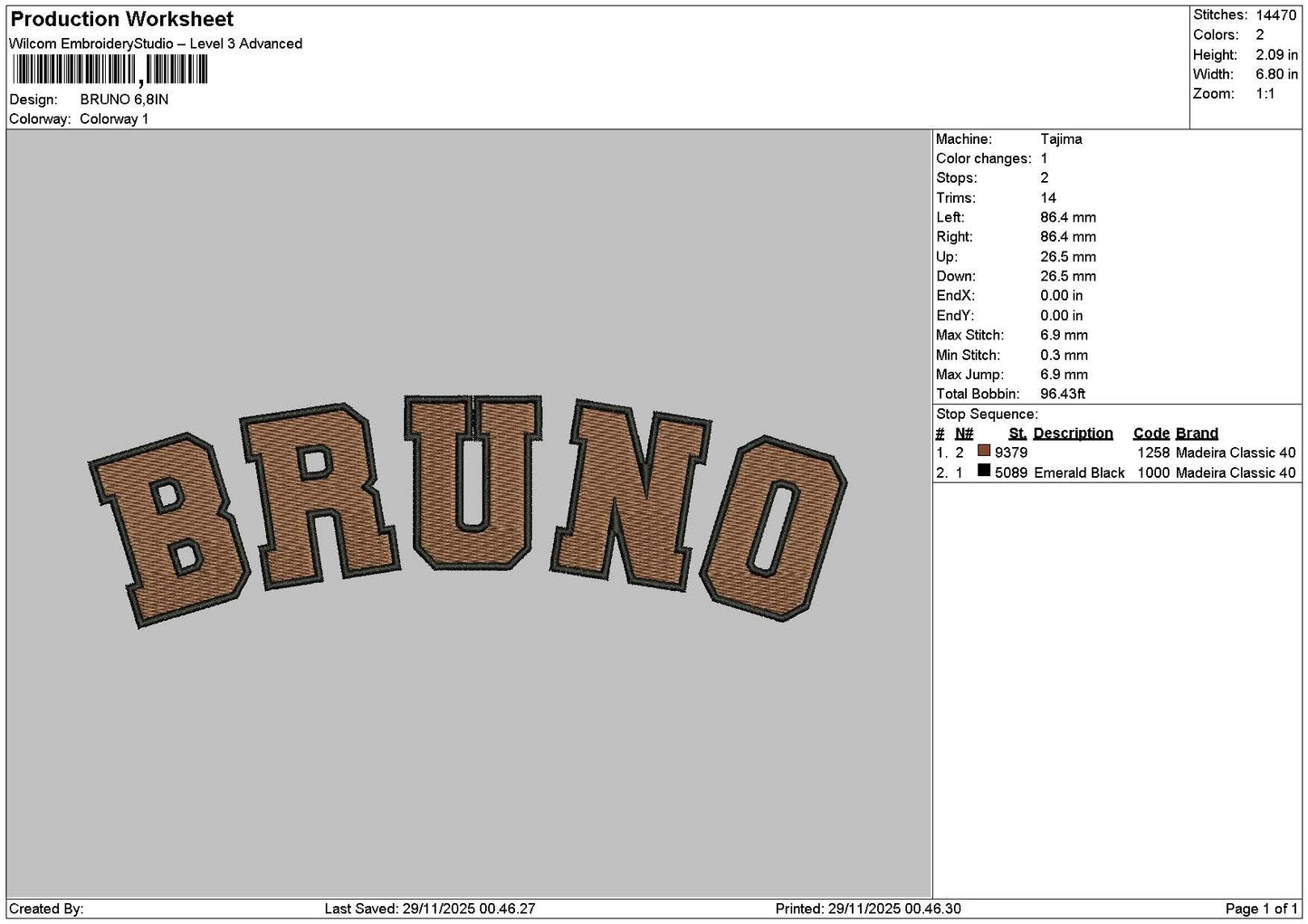Image resolution: width=1308 pixels, height=924 pixels.
Task: Click the 'Right:' label
Action: point(954,237)
